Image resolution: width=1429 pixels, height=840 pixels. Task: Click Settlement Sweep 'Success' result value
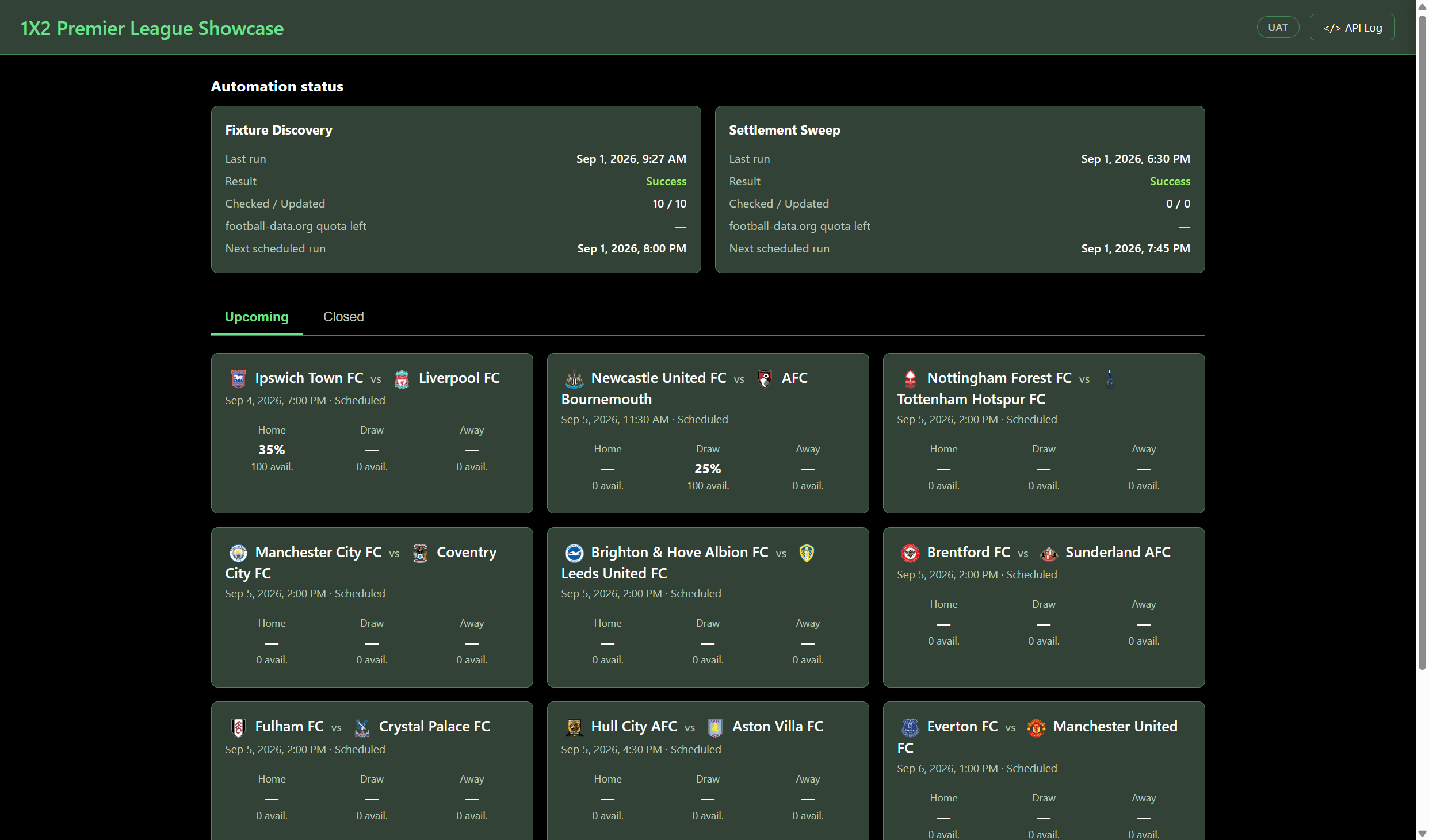(1170, 181)
